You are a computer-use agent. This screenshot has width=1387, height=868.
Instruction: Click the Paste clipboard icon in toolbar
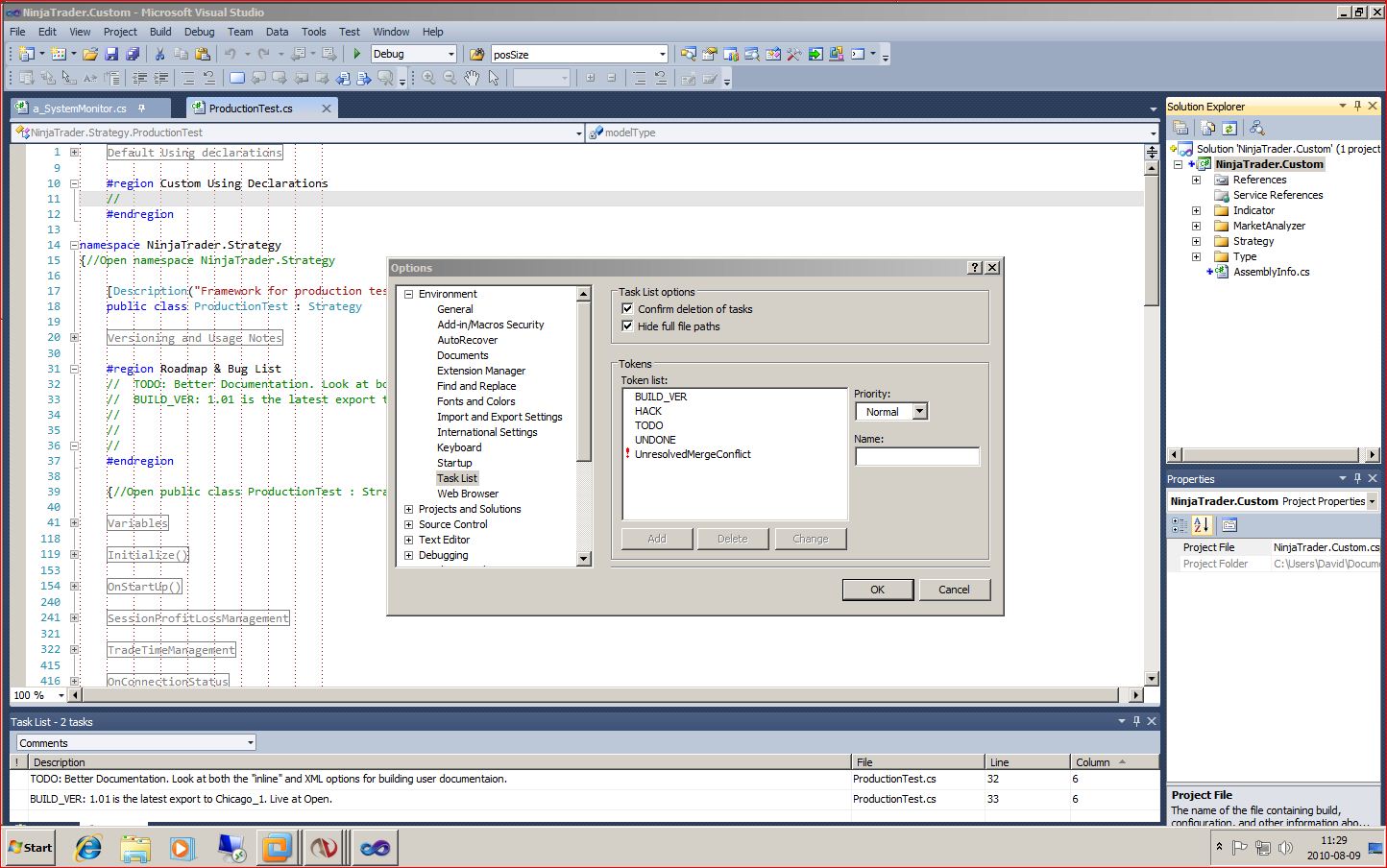pos(202,55)
